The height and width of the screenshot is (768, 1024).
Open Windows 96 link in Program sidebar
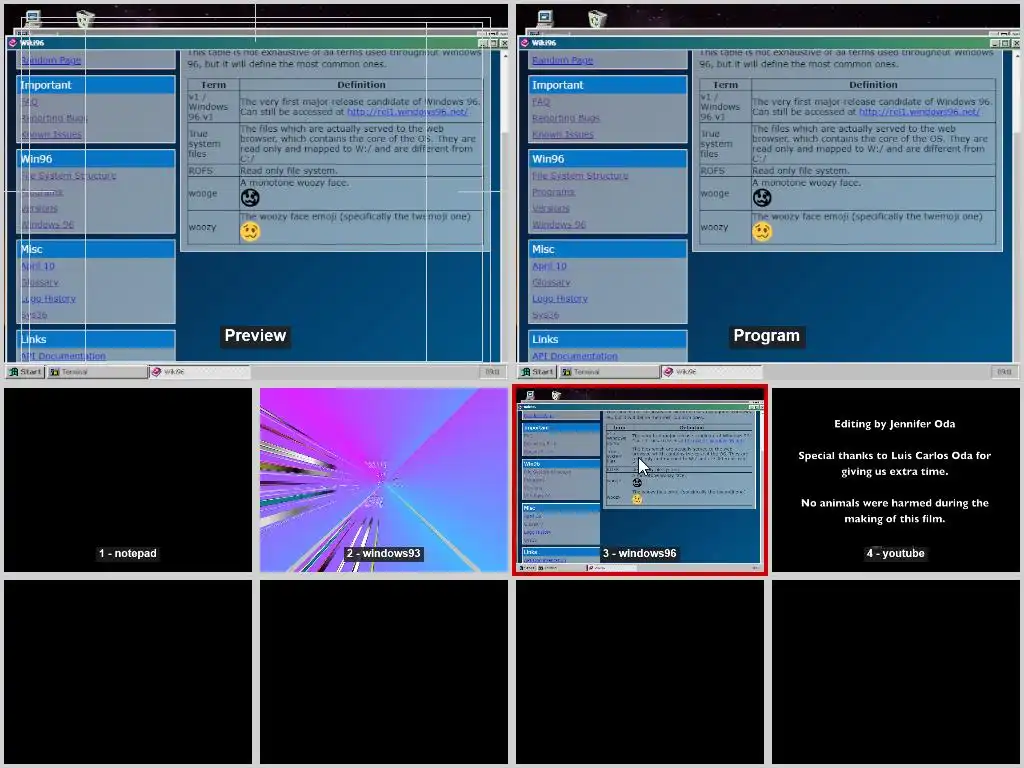tap(558, 225)
